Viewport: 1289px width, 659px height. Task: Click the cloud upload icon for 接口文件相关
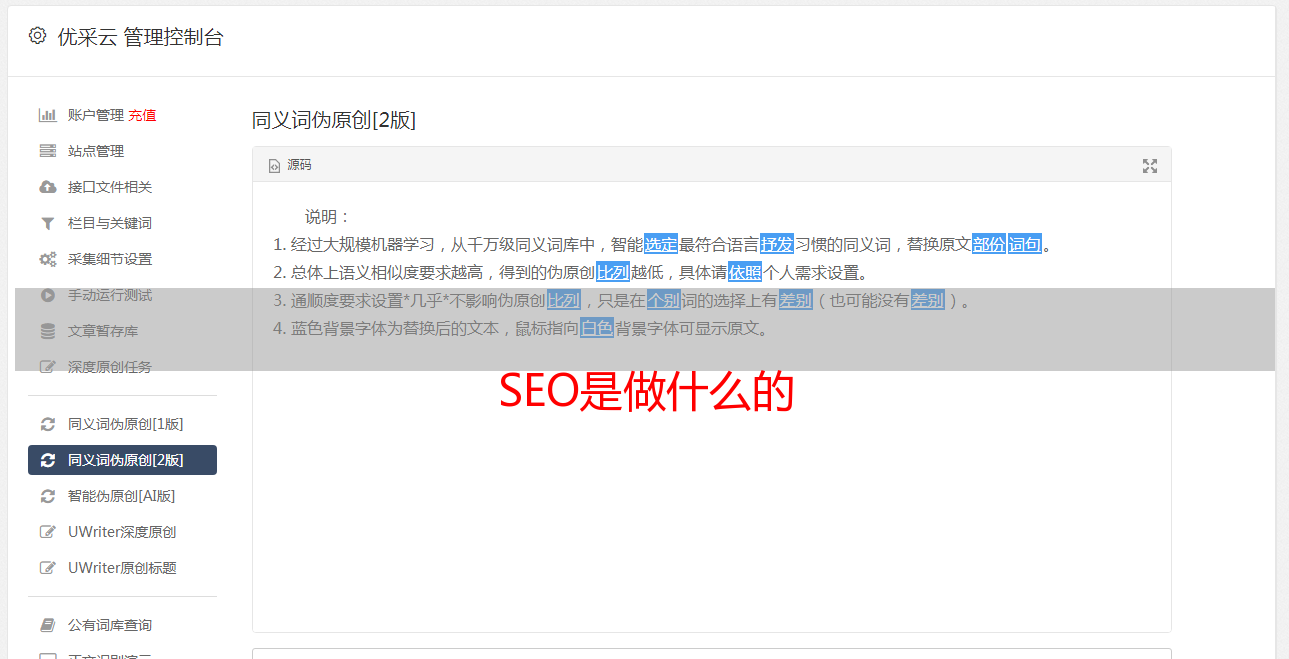pos(47,187)
